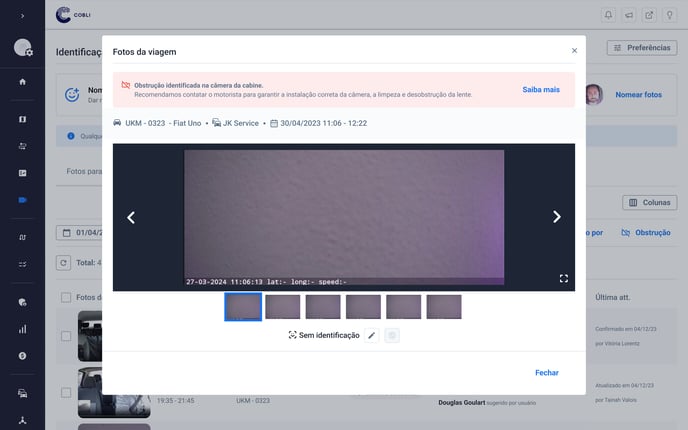This screenshot has height=430, width=688.
Task: Select the first photo thumbnail
Action: [x=243, y=307]
